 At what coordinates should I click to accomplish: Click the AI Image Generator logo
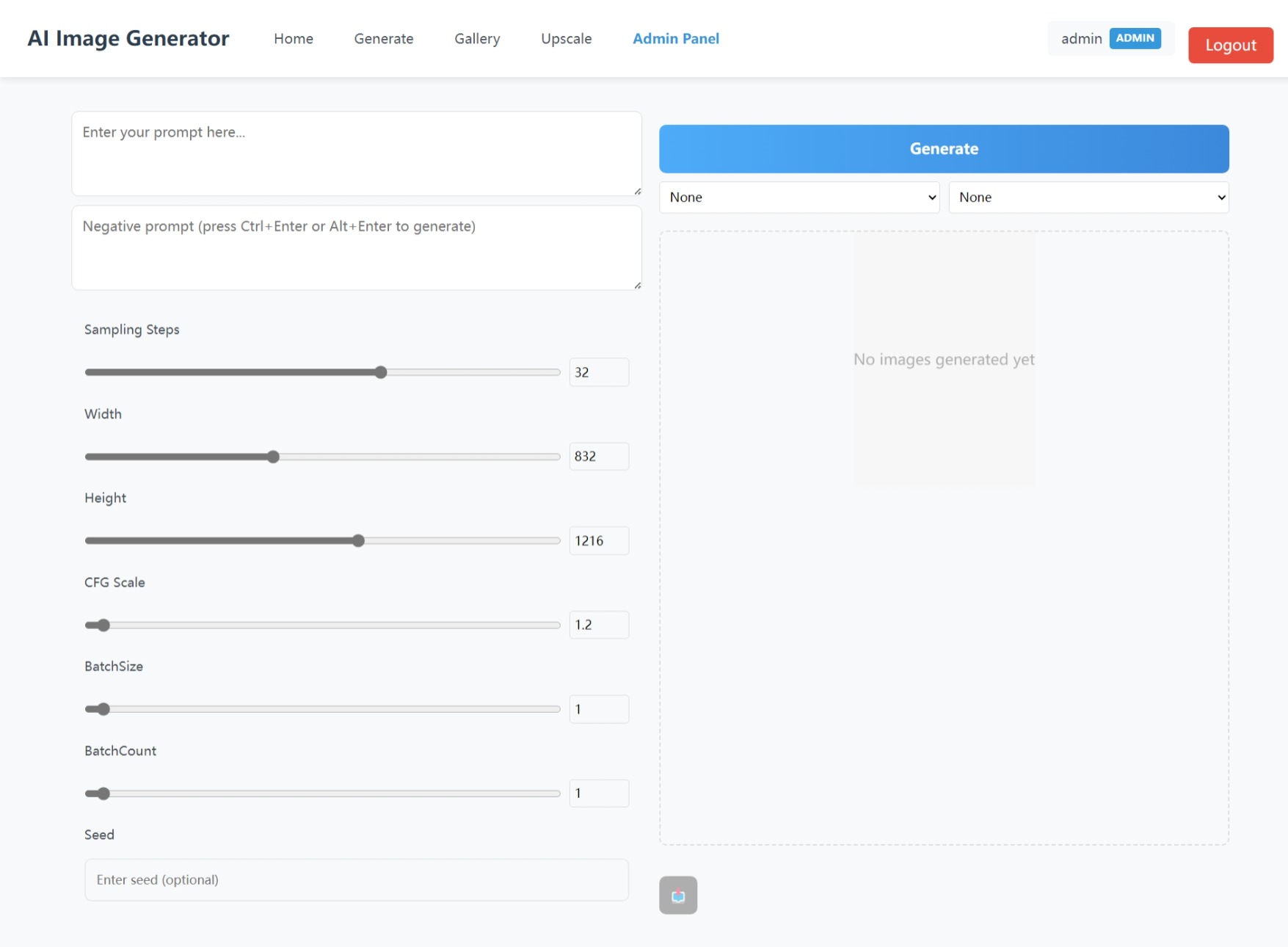pos(128,37)
